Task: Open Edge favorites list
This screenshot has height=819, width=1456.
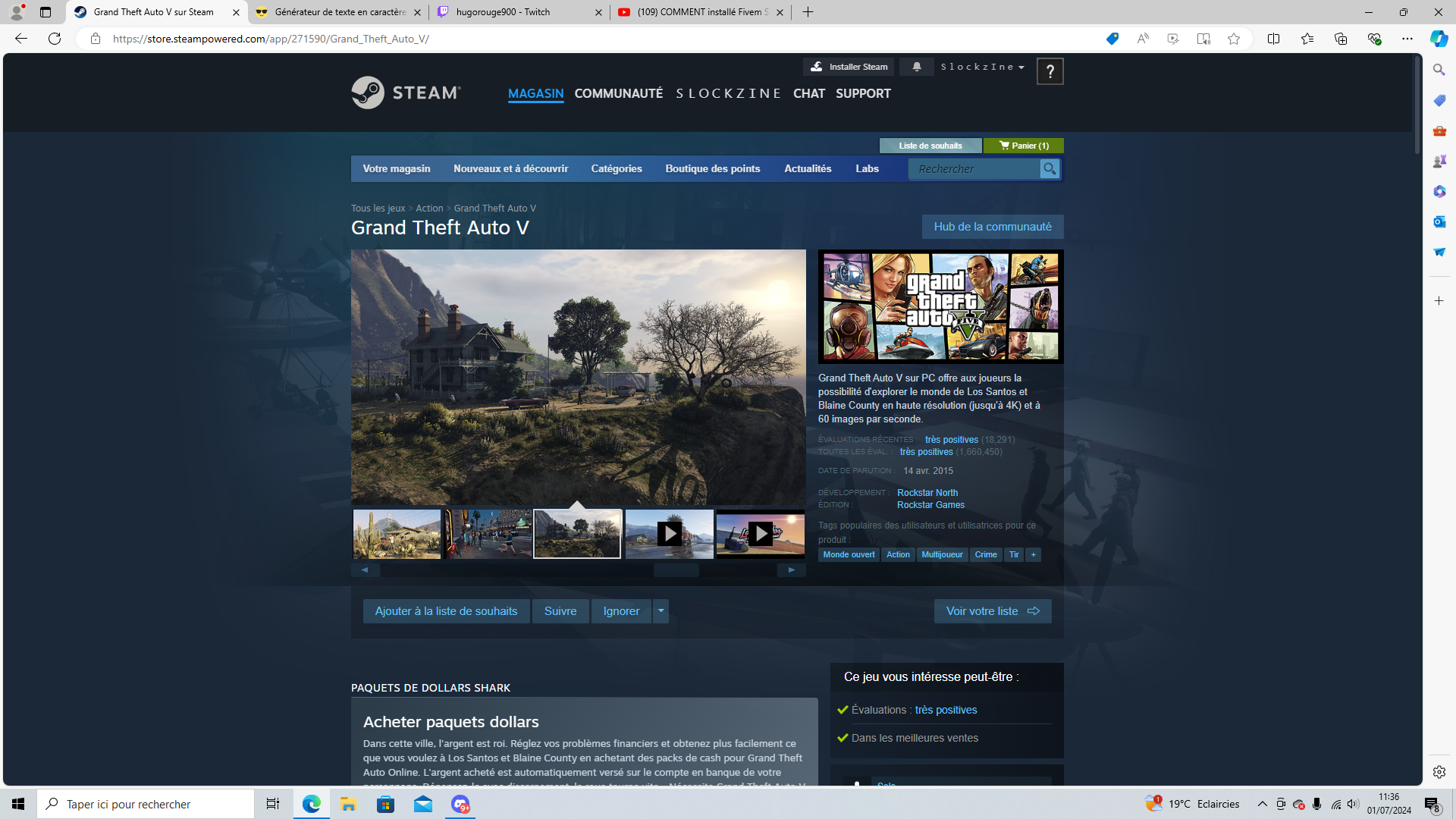Action: point(1307,39)
